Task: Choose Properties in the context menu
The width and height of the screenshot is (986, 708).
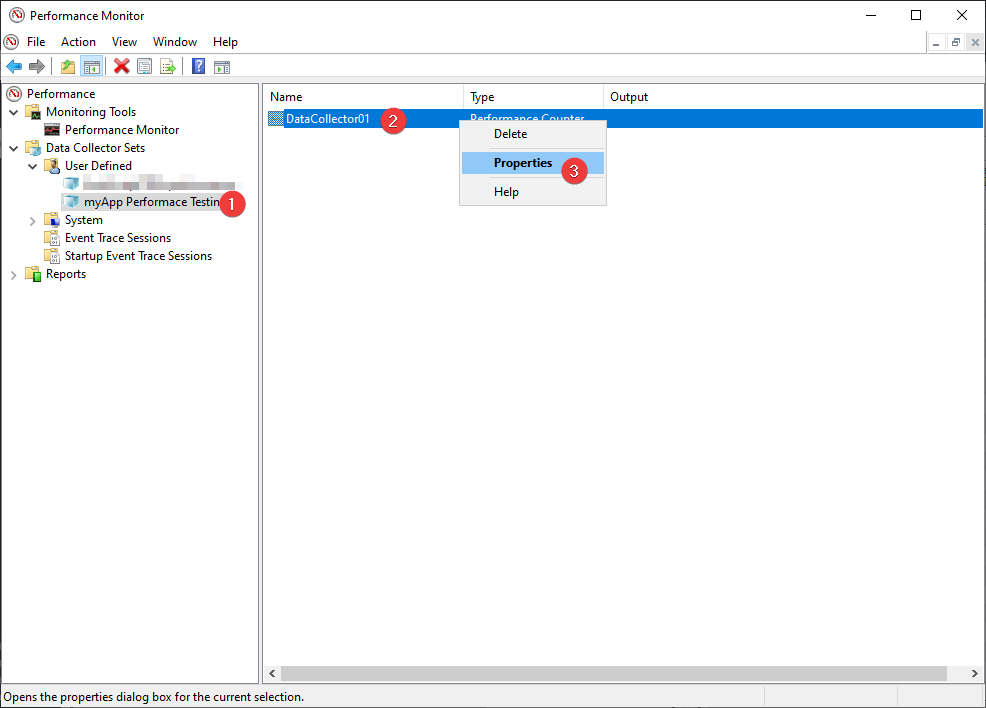Action: pos(523,163)
